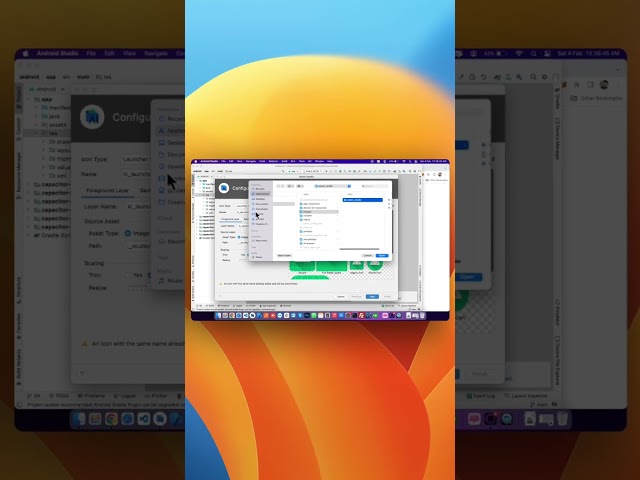Open Android Studio menu in blurred background menu bar
Screen dimensions: 640x480
click(57, 53)
